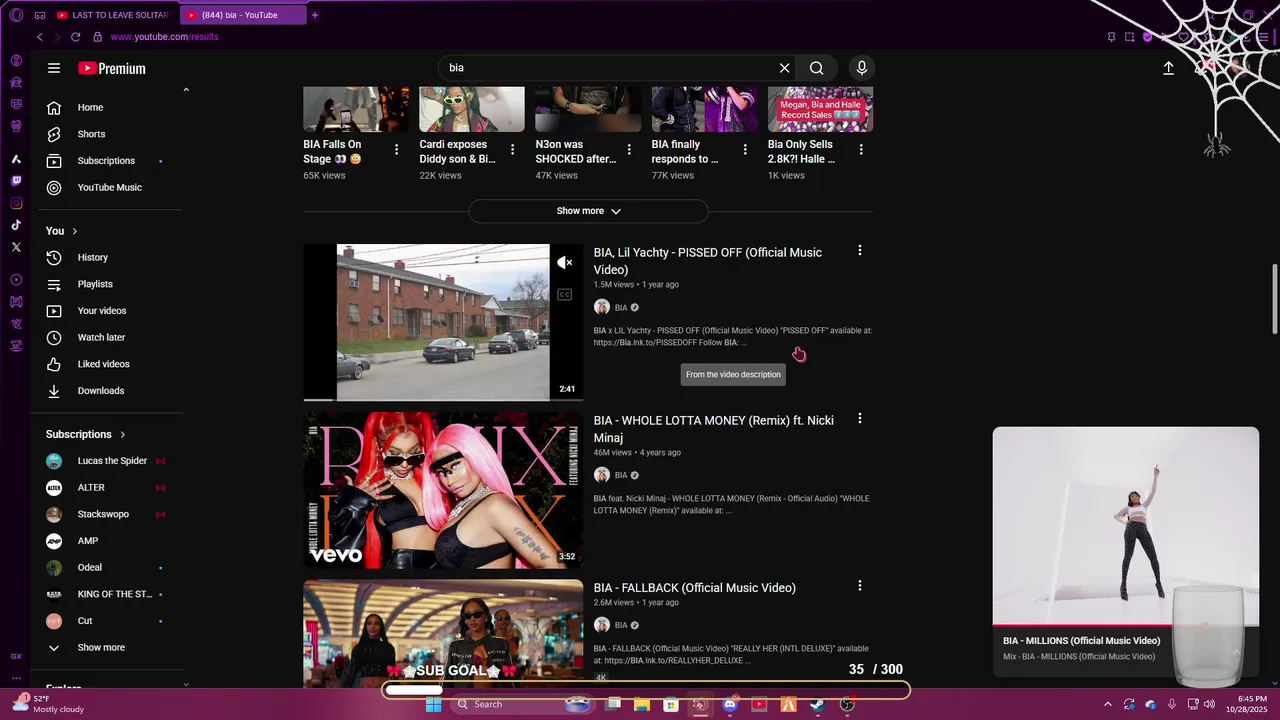
Task: Open options menu for PISSED OFF video
Action: click(859, 251)
